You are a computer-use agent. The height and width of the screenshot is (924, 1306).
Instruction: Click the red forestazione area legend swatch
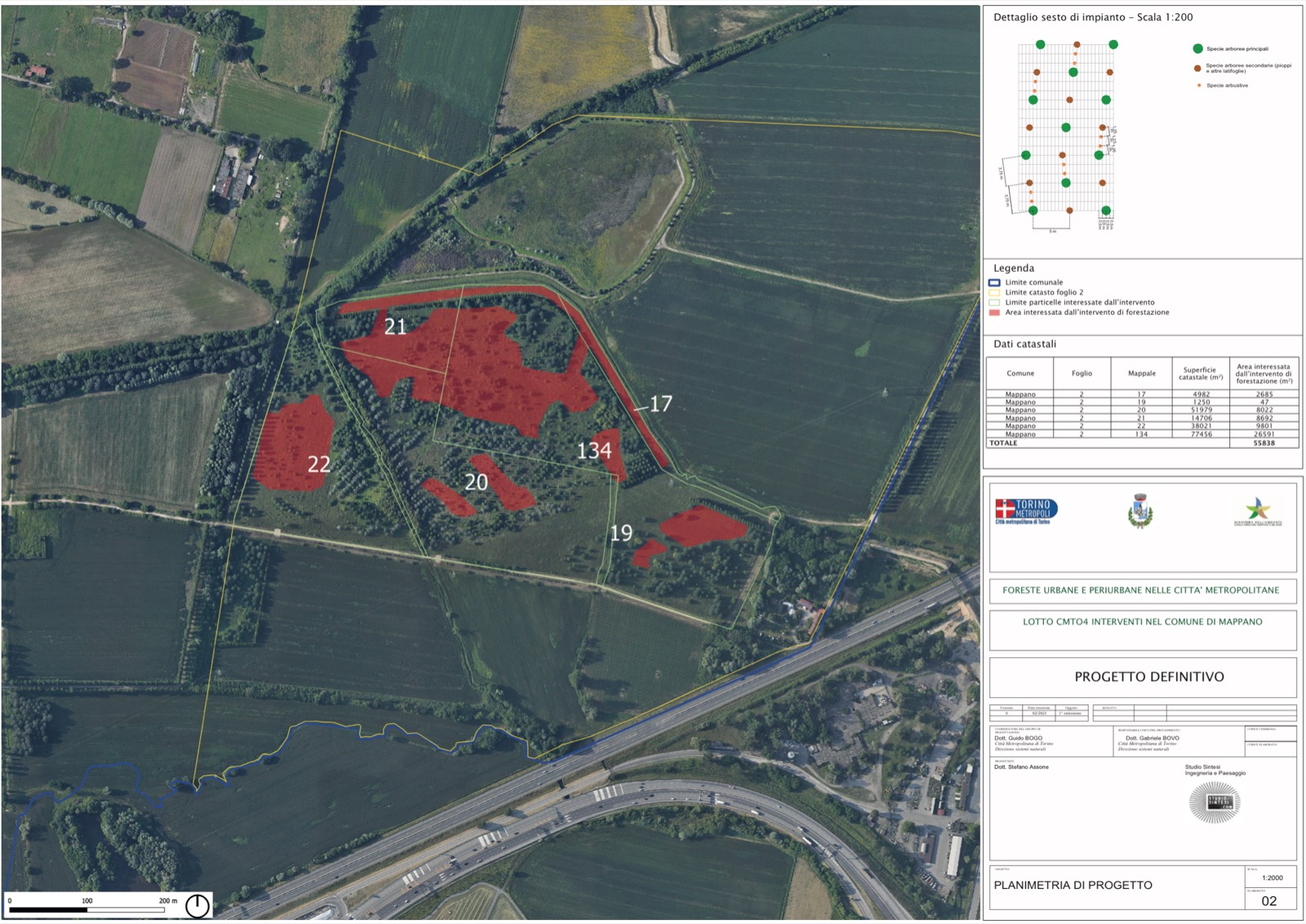point(994,313)
